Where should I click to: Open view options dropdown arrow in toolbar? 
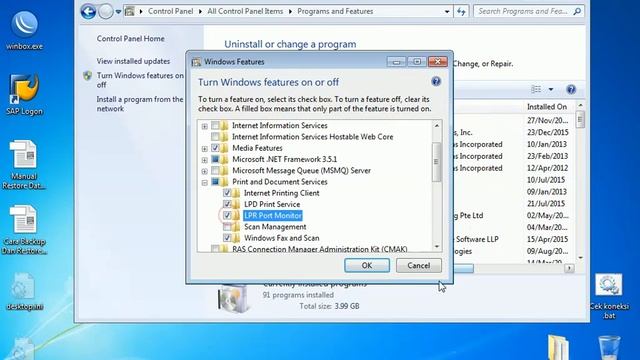coord(551,89)
